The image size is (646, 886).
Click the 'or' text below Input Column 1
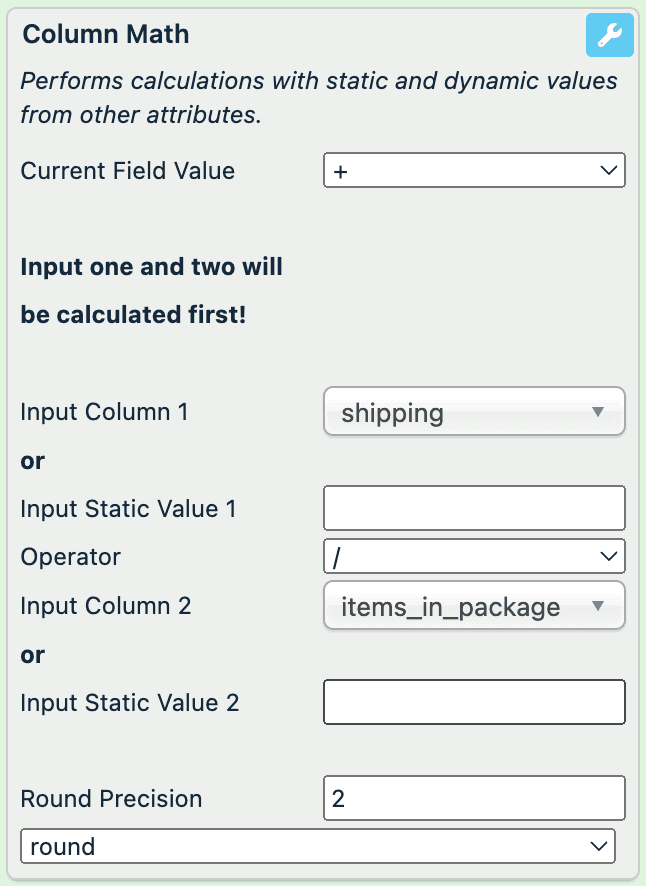pos(33,461)
